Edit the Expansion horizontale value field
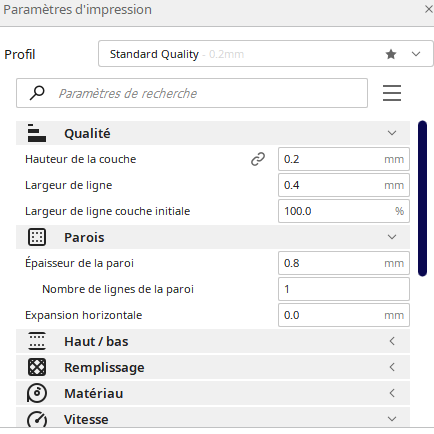434x434 pixels. tap(344, 315)
